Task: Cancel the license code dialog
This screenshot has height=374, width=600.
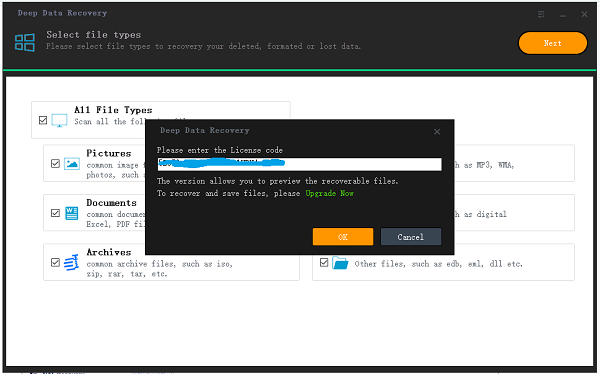Action: click(x=411, y=237)
